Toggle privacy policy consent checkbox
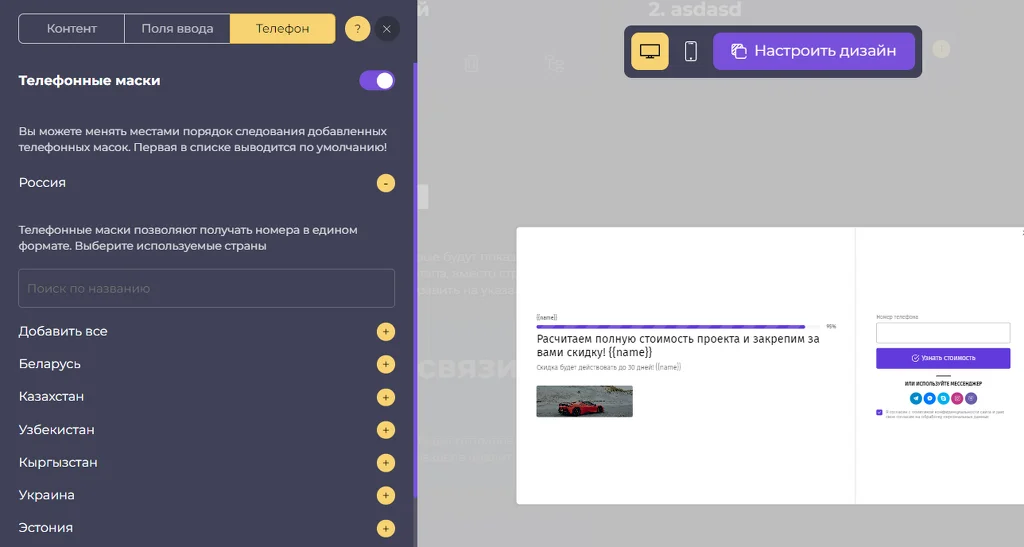1024x547 pixels. [879, 413]
